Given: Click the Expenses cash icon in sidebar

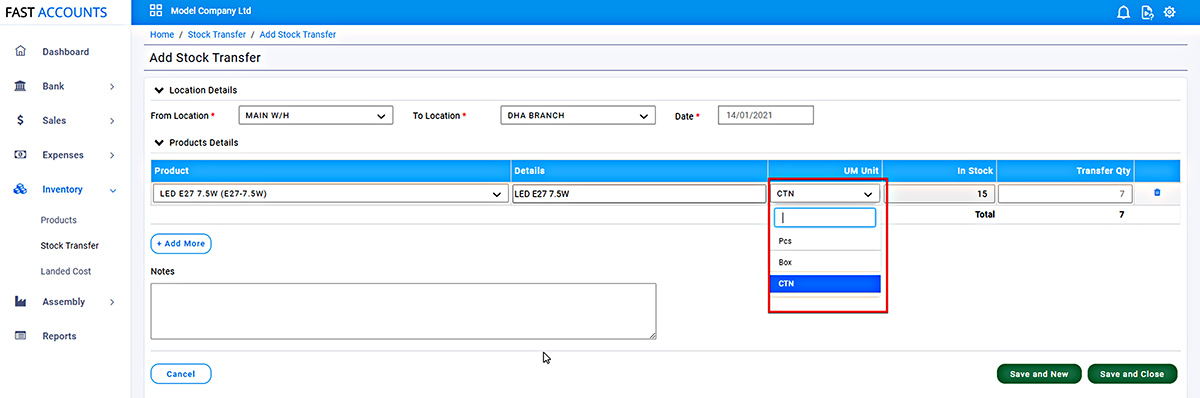Looking at the screenshot, I should click(20, 155).
